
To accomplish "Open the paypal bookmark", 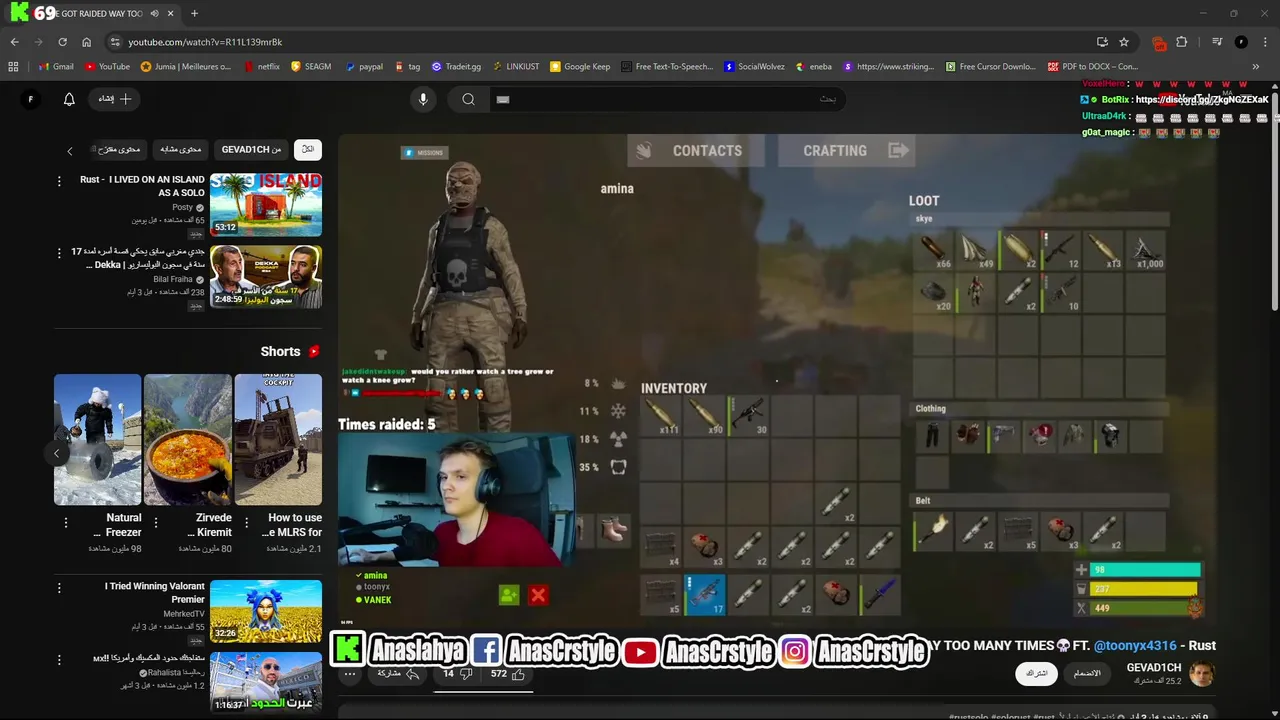I will coord(364,67).
